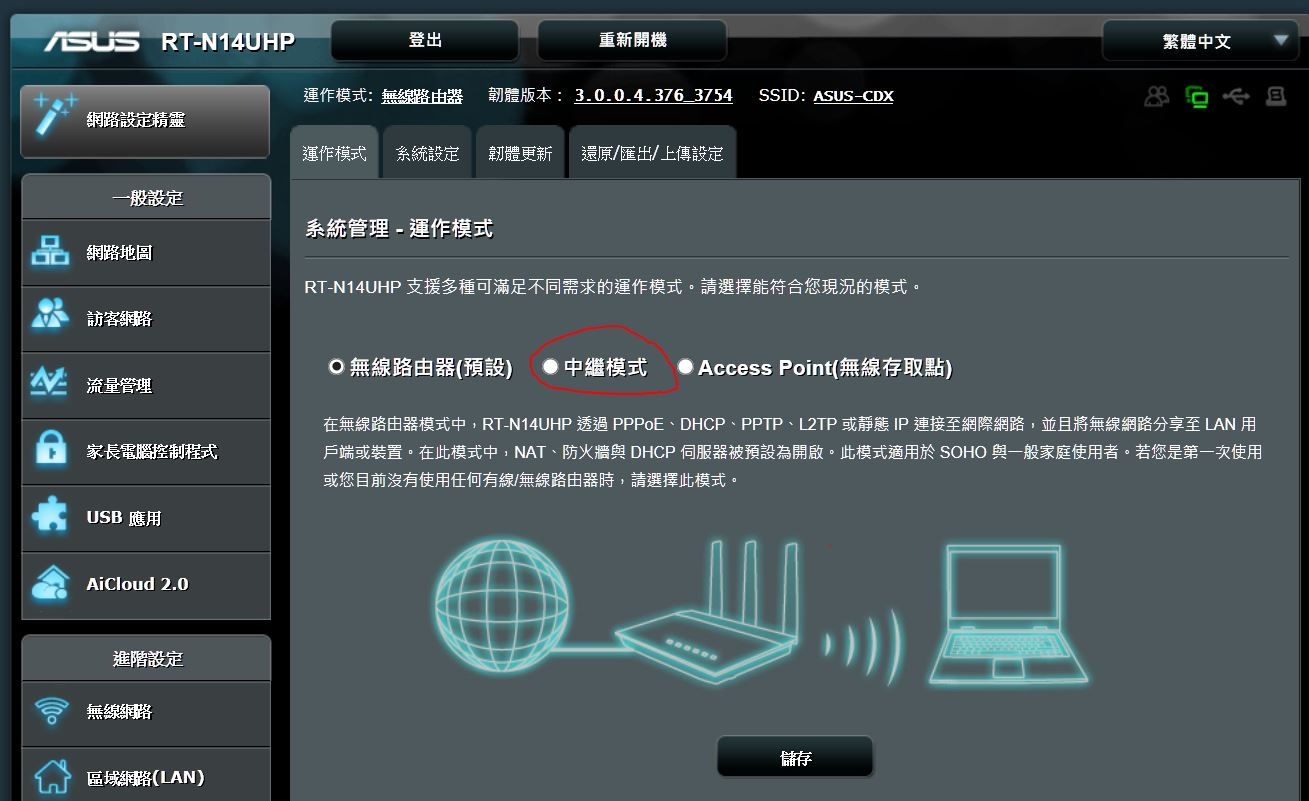Switch to the 運作模式 tab

click(334, 153)
